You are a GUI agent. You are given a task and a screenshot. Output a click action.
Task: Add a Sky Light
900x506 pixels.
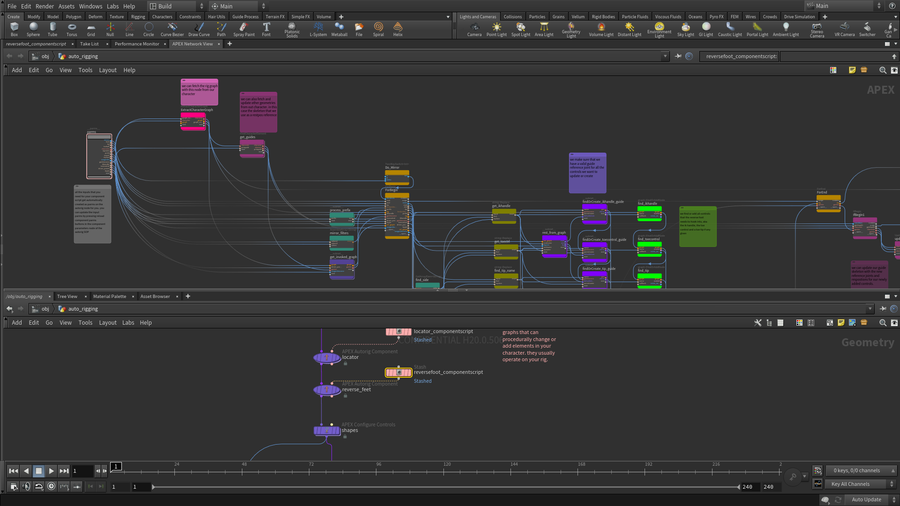685,29
